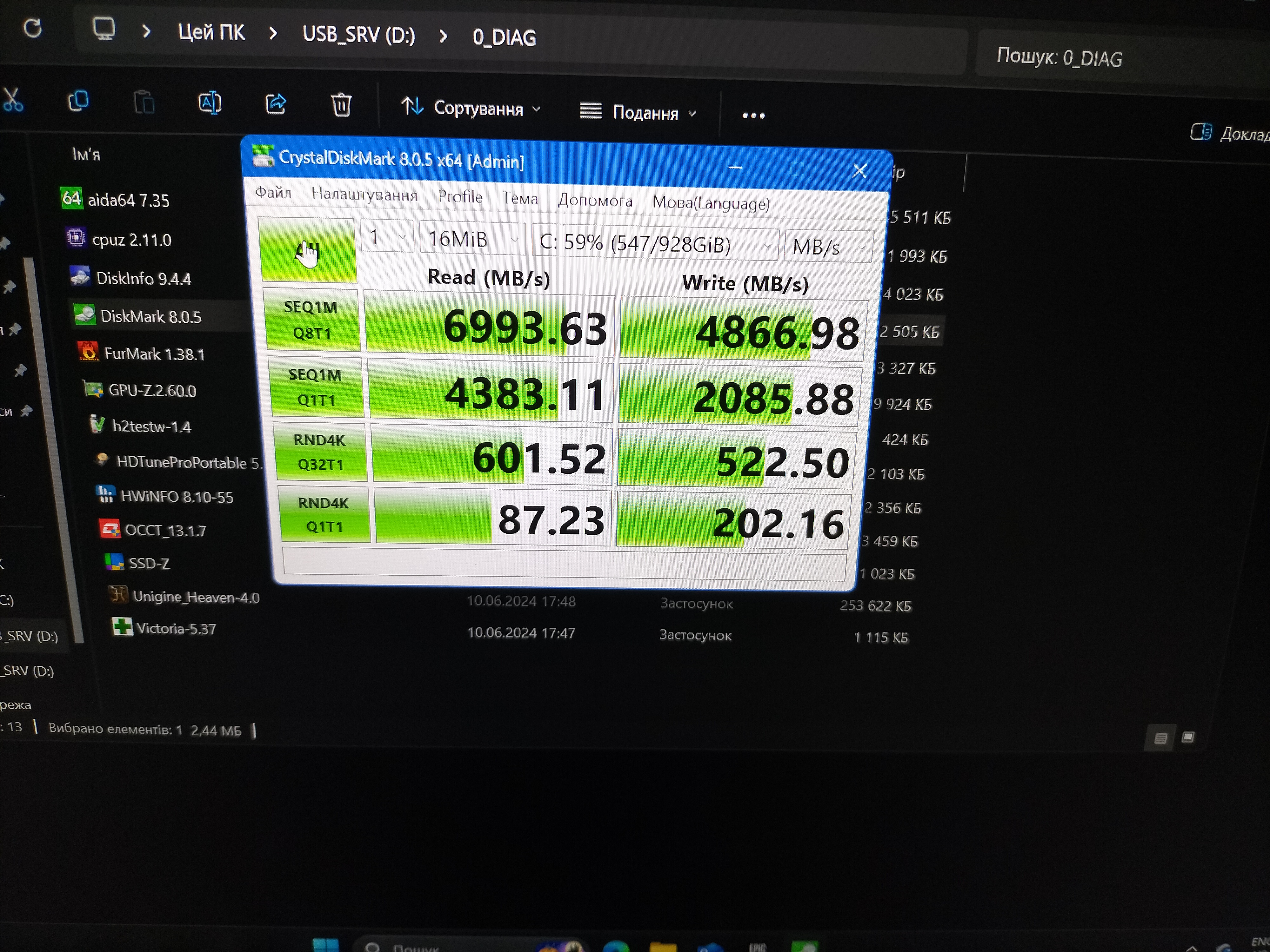Click the Refresh icon in address bar

(33, 28)
